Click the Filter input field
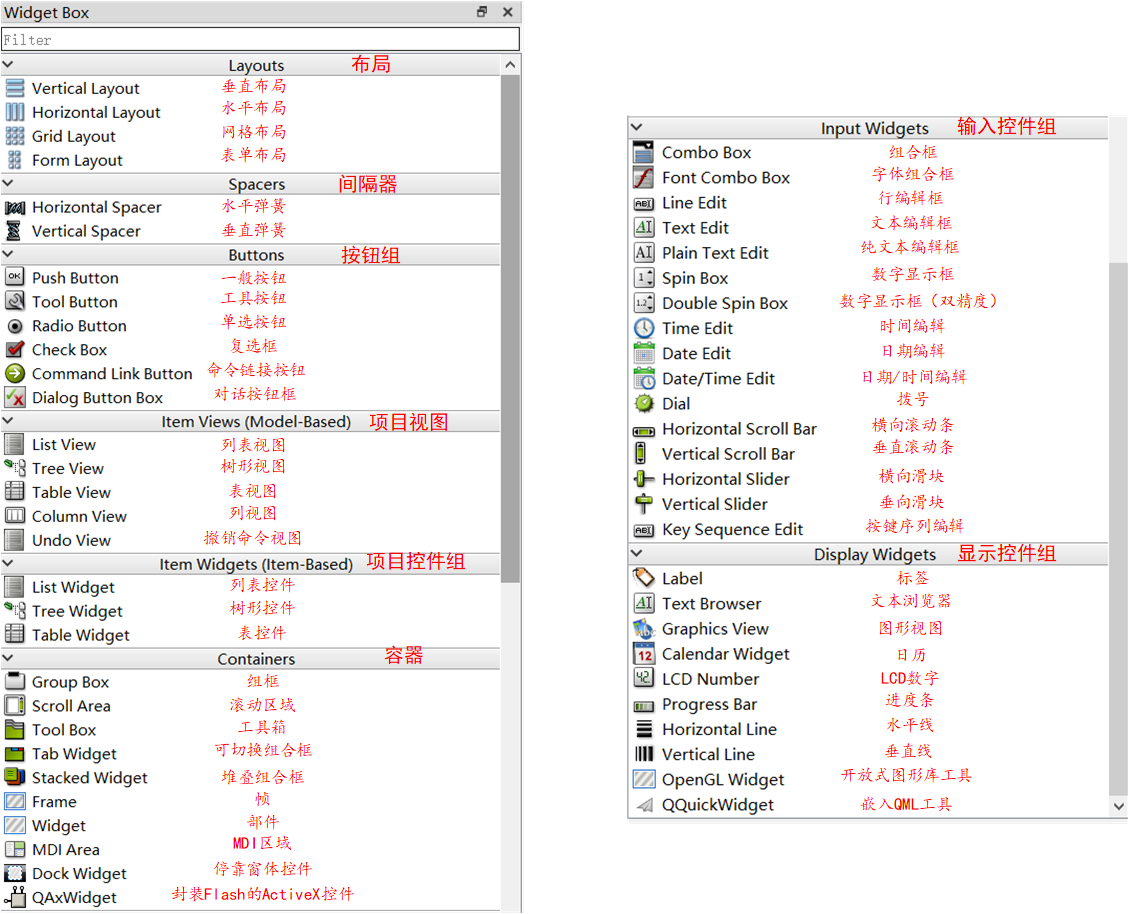The height and width of the screenshot is (914, 1129). tap(261, 40)
